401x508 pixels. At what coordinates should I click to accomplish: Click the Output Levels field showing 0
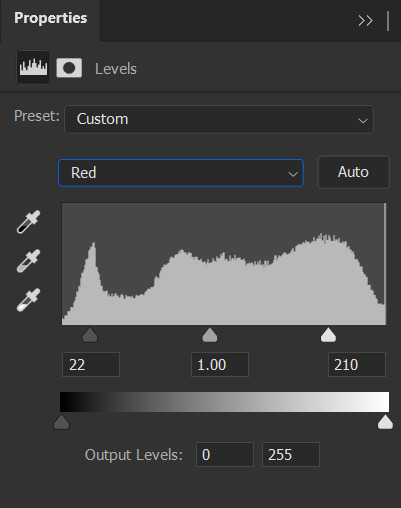(225, 454)
